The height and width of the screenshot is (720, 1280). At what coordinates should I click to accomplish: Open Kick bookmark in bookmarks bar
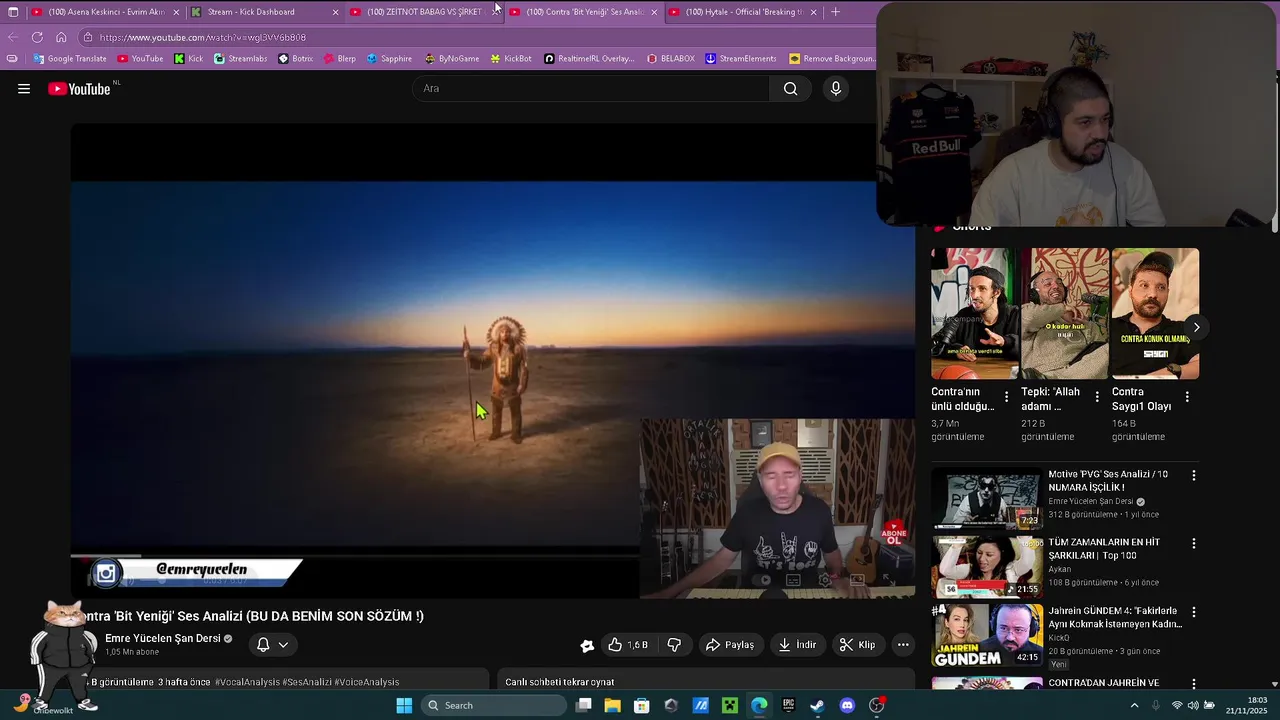tap(188, 58)
